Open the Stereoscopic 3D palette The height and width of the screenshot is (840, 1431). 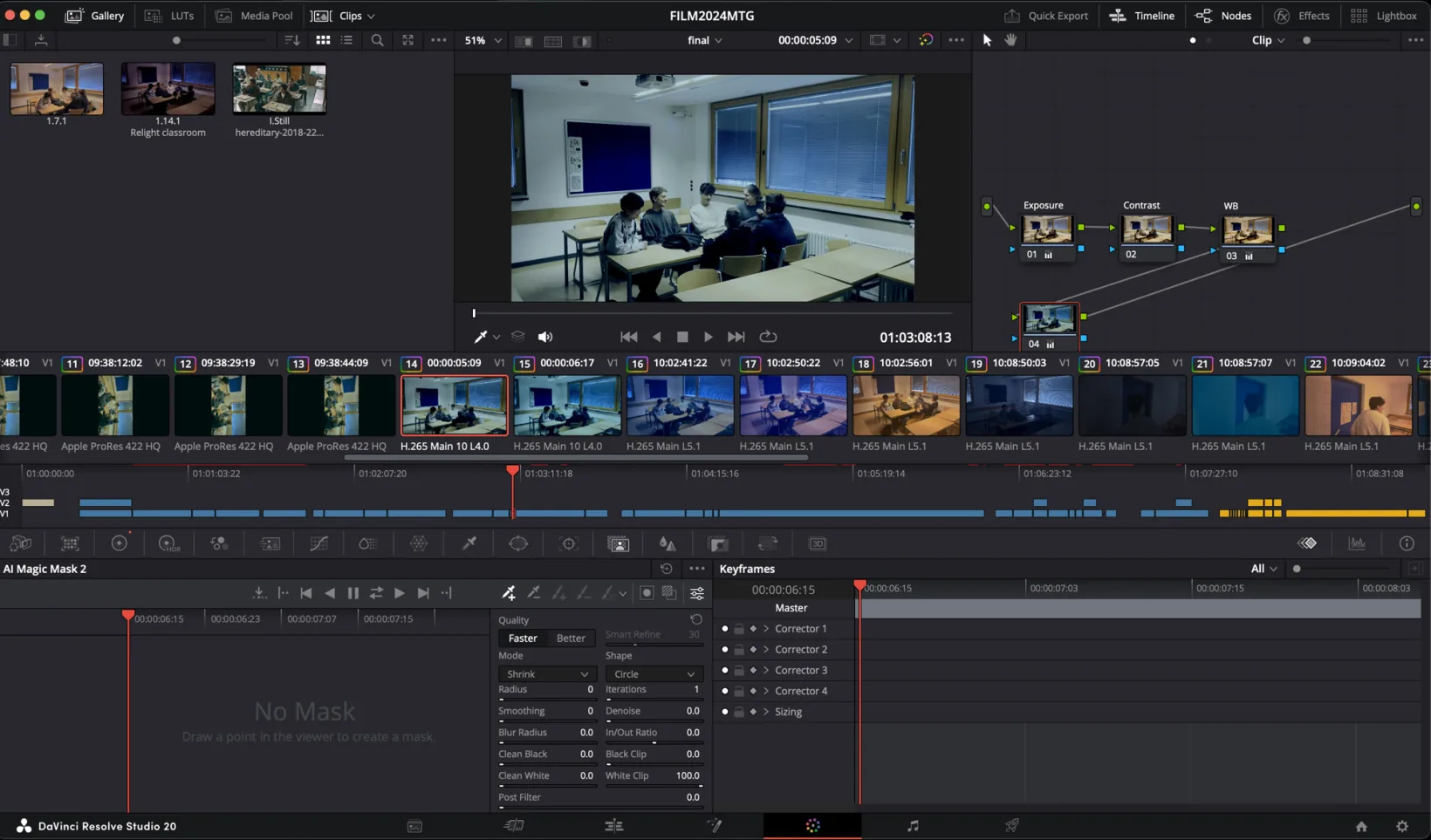tap(818, 543)
